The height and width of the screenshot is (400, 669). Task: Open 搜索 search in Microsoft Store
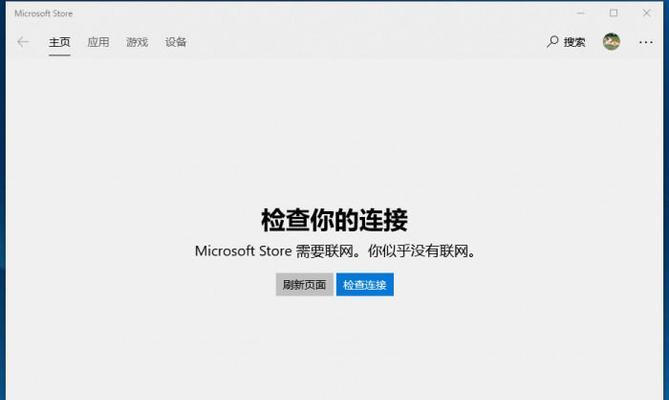click(x=566, y=42)
